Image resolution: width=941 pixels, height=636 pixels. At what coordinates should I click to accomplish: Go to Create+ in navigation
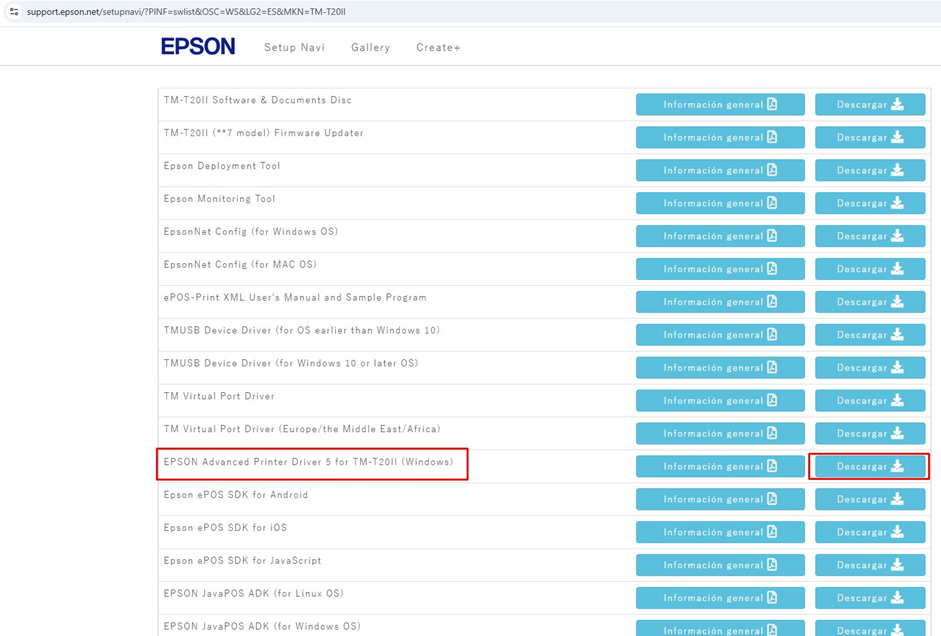438,47
